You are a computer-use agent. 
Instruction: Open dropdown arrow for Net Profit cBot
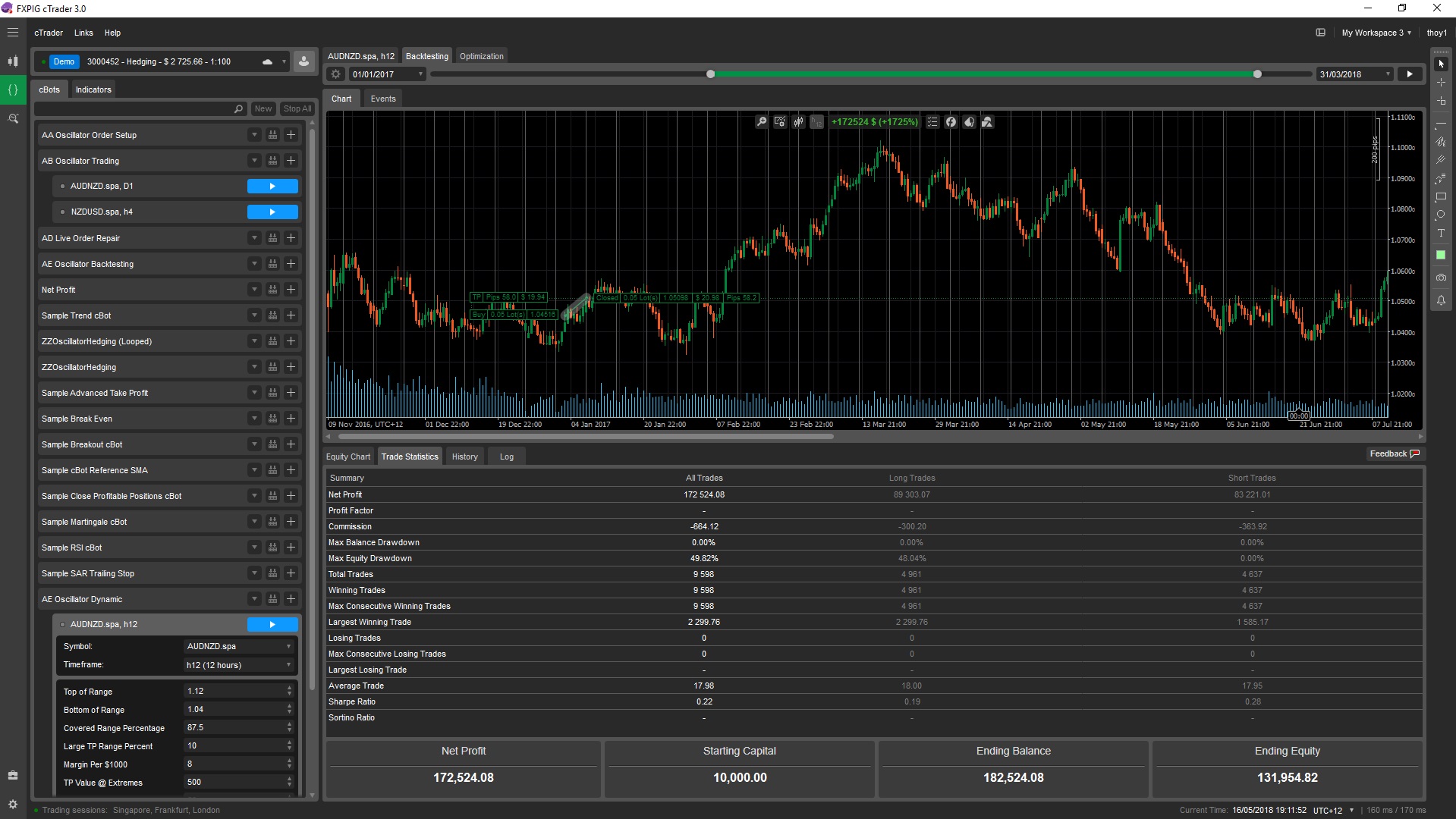[254, 290]
